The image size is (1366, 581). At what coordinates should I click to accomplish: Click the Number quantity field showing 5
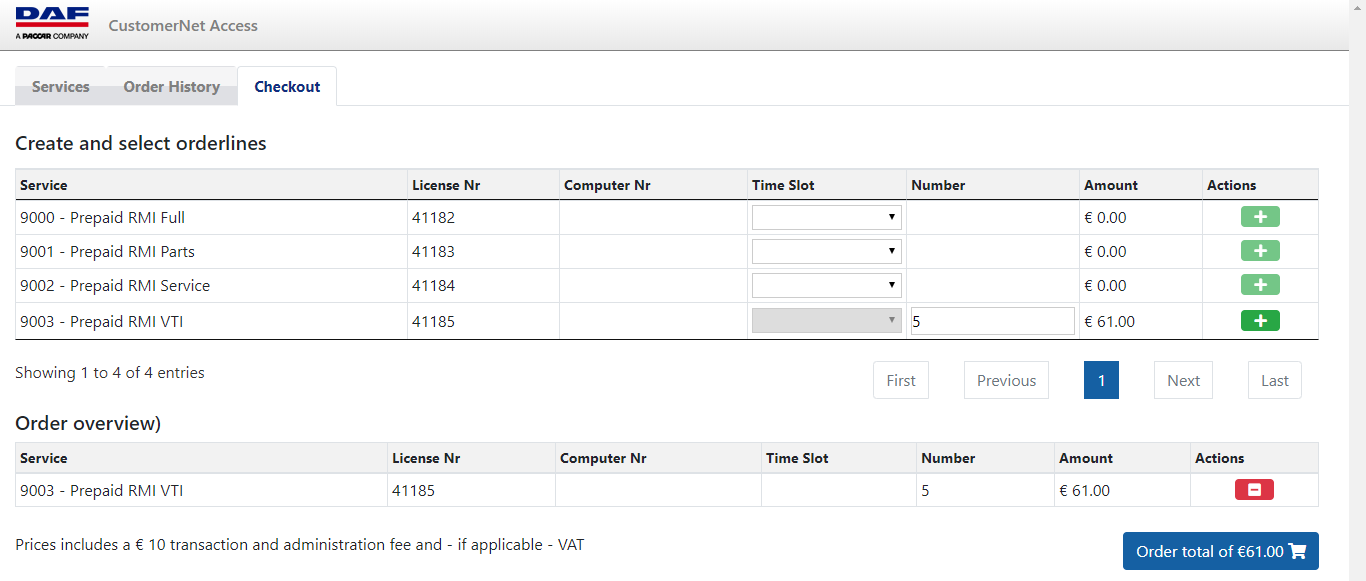click(991, 320)
